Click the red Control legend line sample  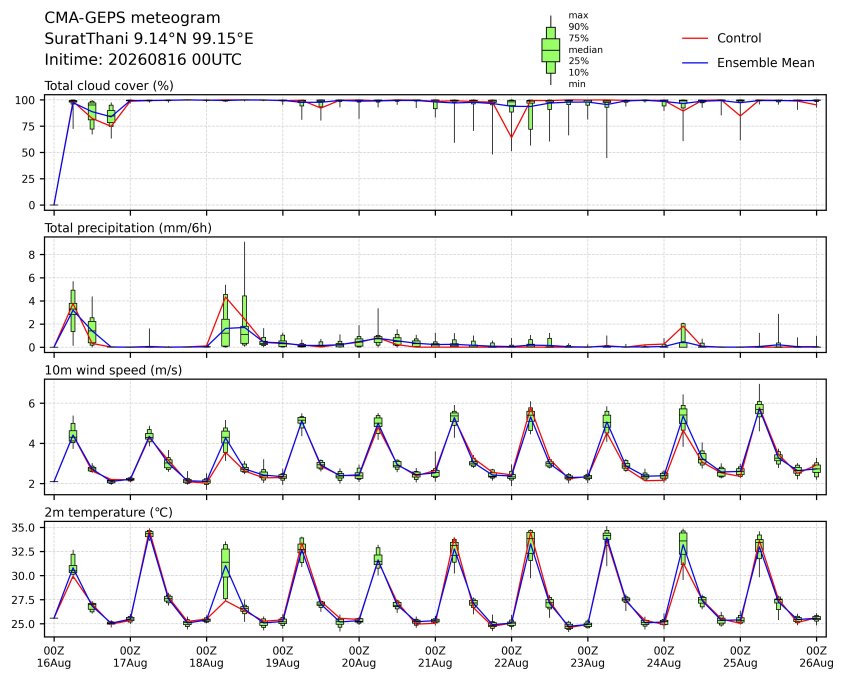click(x=695, y=38)
